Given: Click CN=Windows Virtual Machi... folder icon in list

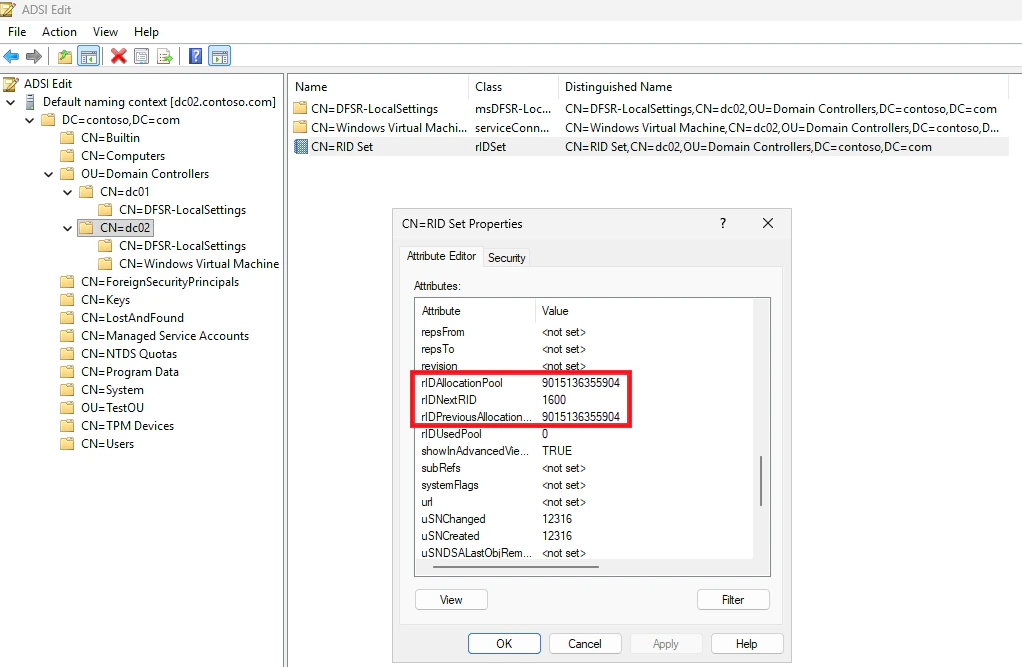Looking at the screenshot, I should click(x=300, y=128).
